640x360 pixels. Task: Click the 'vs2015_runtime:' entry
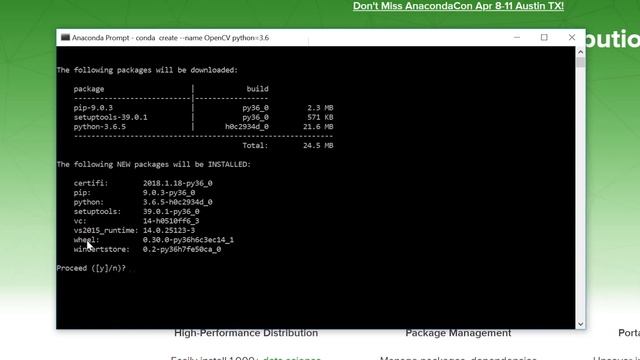pos(106,231)
